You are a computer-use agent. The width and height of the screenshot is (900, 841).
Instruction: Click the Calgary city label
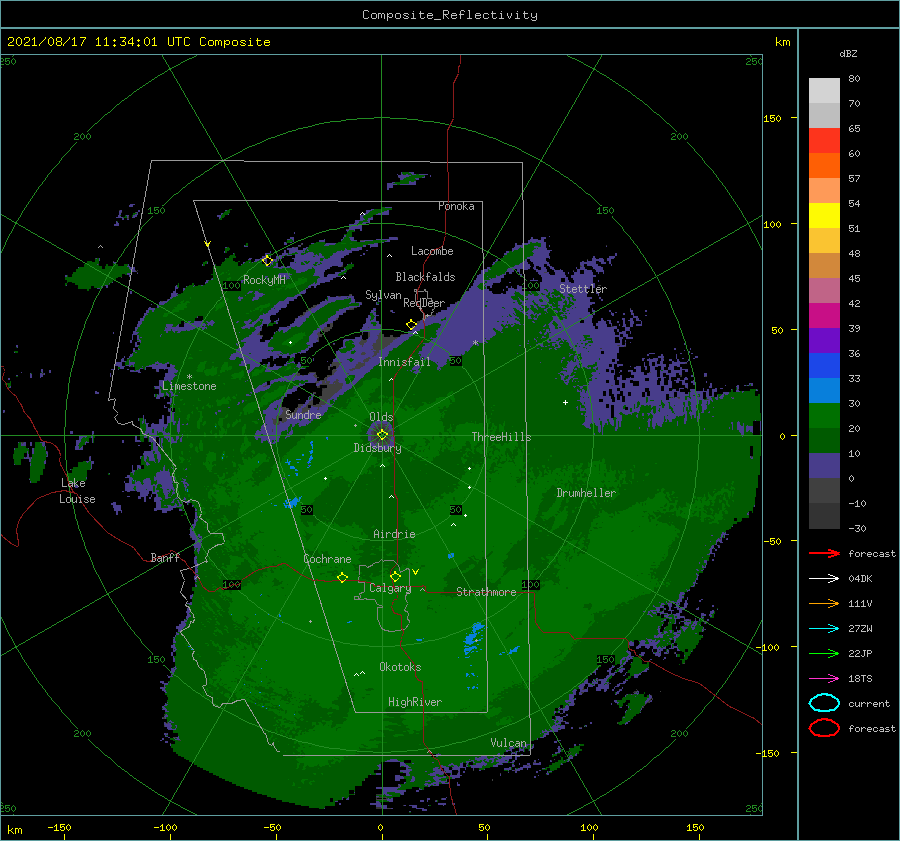pos(390,588)
